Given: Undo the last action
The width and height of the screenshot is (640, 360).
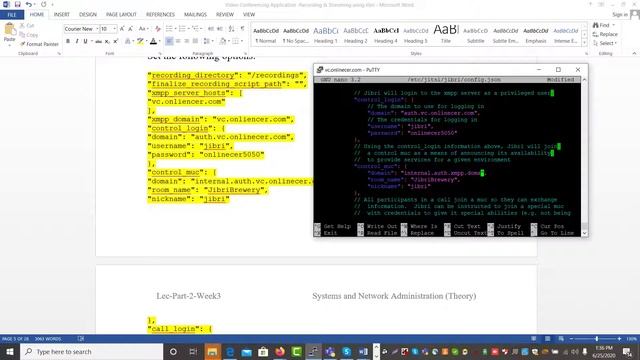Looking at the screenshot, I should [x=28, y=4].
